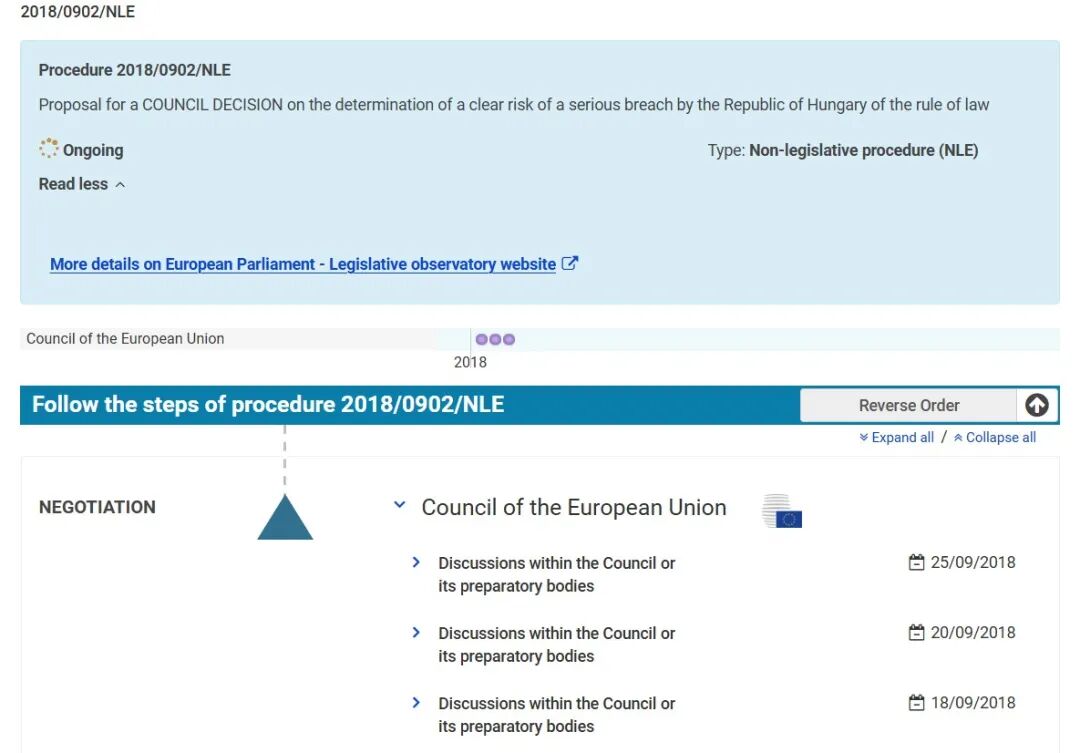Click the calendar icon beside 20/09/2018
The image size is (1080, 753).
coord(916,632)
